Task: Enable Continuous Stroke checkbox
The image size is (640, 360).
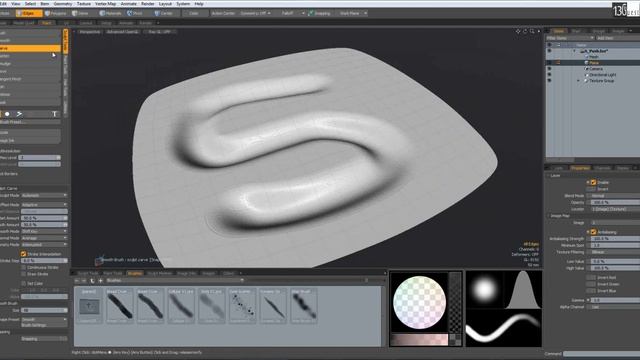Action: click(23, 267)
